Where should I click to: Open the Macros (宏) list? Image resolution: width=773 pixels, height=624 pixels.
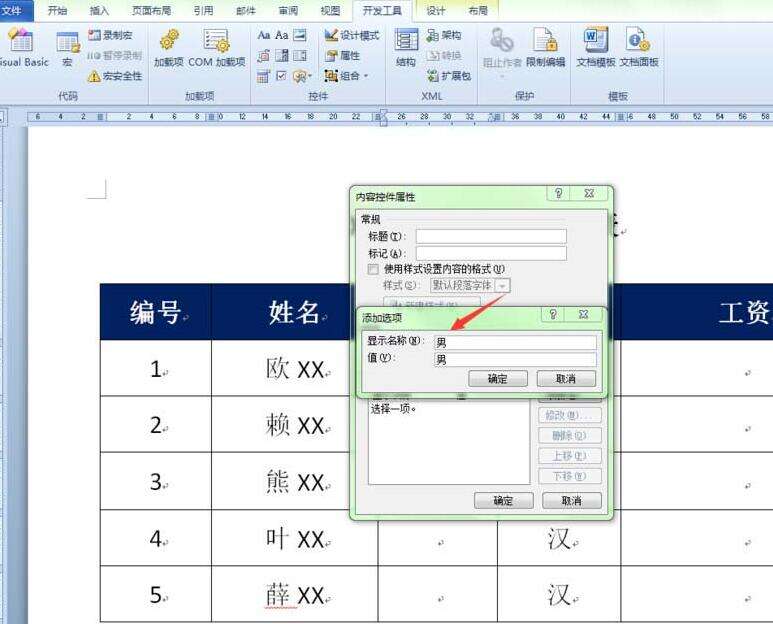pyautogui.click(x=68, y=48)
